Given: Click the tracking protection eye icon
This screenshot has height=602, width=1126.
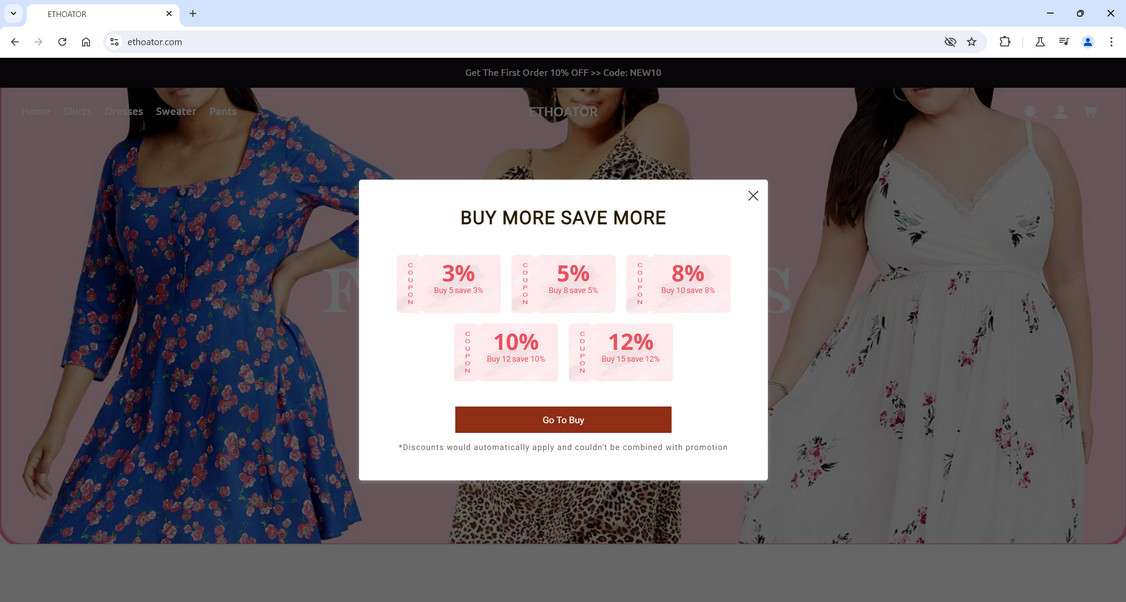Looking at the screenshot, I should (x=950, y=42).
